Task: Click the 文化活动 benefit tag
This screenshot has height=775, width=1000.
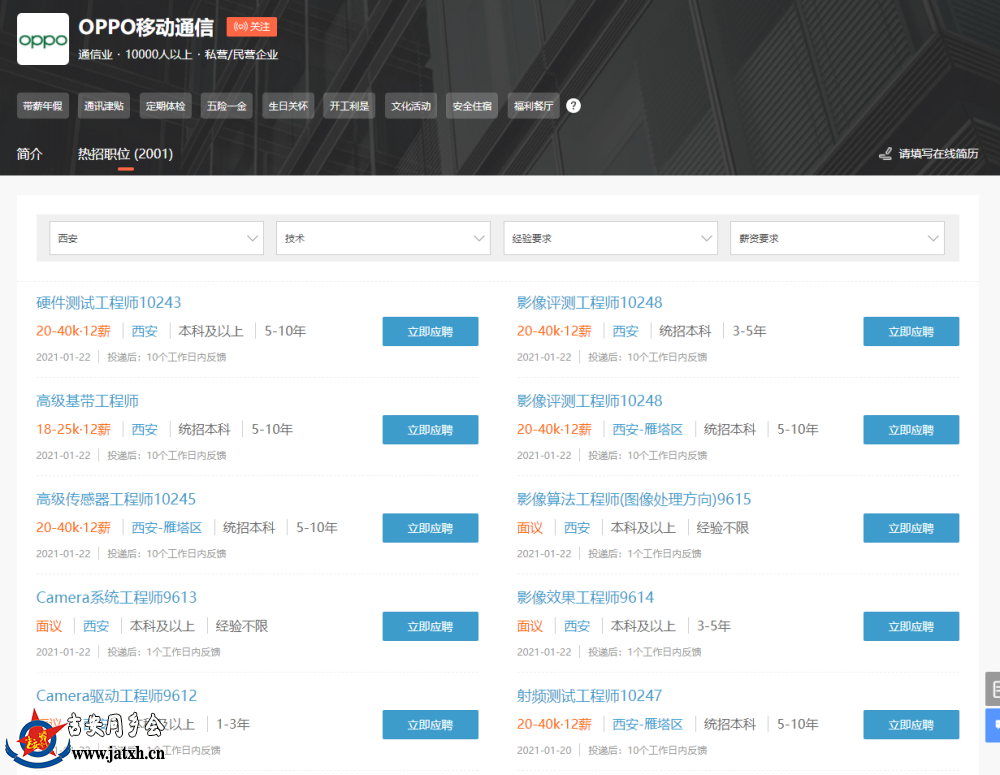Action: 411,106
